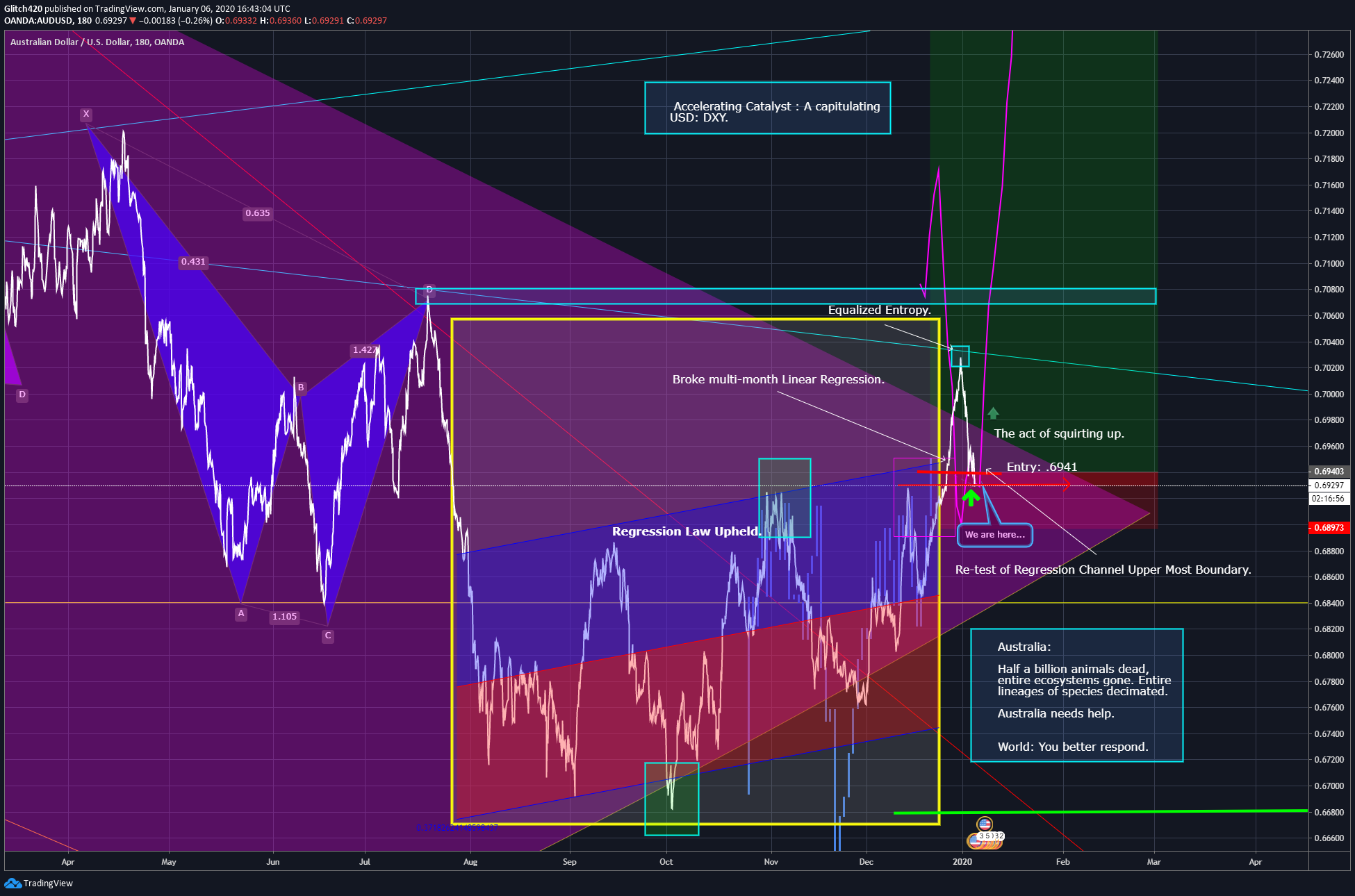Screen dimensions: 1355x896
Task: Click the red 0.68973 price label
Action: [1329, 528]
